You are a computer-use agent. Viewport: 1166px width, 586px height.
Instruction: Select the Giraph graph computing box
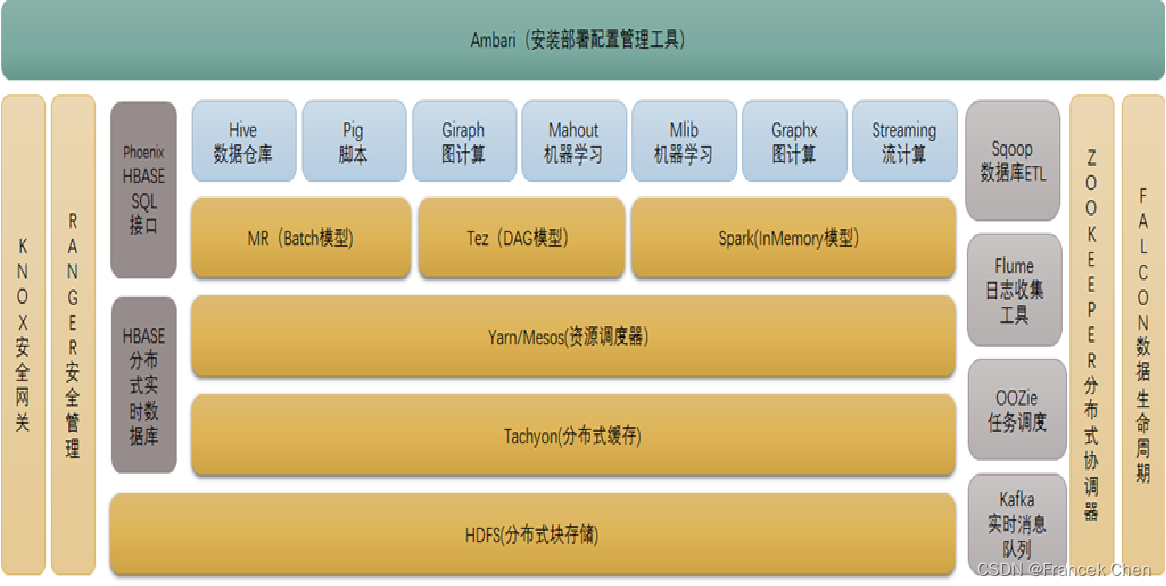click(463, 142)
